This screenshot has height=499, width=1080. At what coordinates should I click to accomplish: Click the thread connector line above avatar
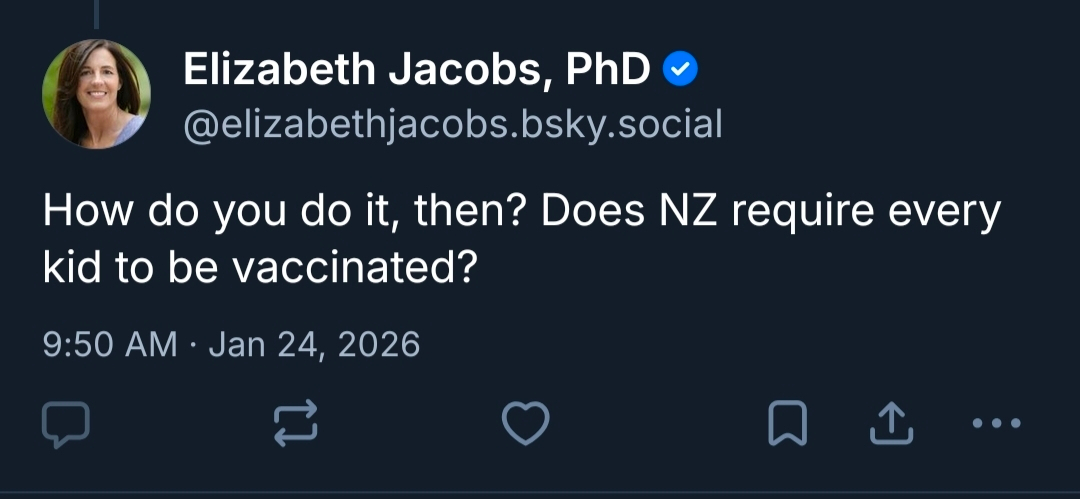96,13
